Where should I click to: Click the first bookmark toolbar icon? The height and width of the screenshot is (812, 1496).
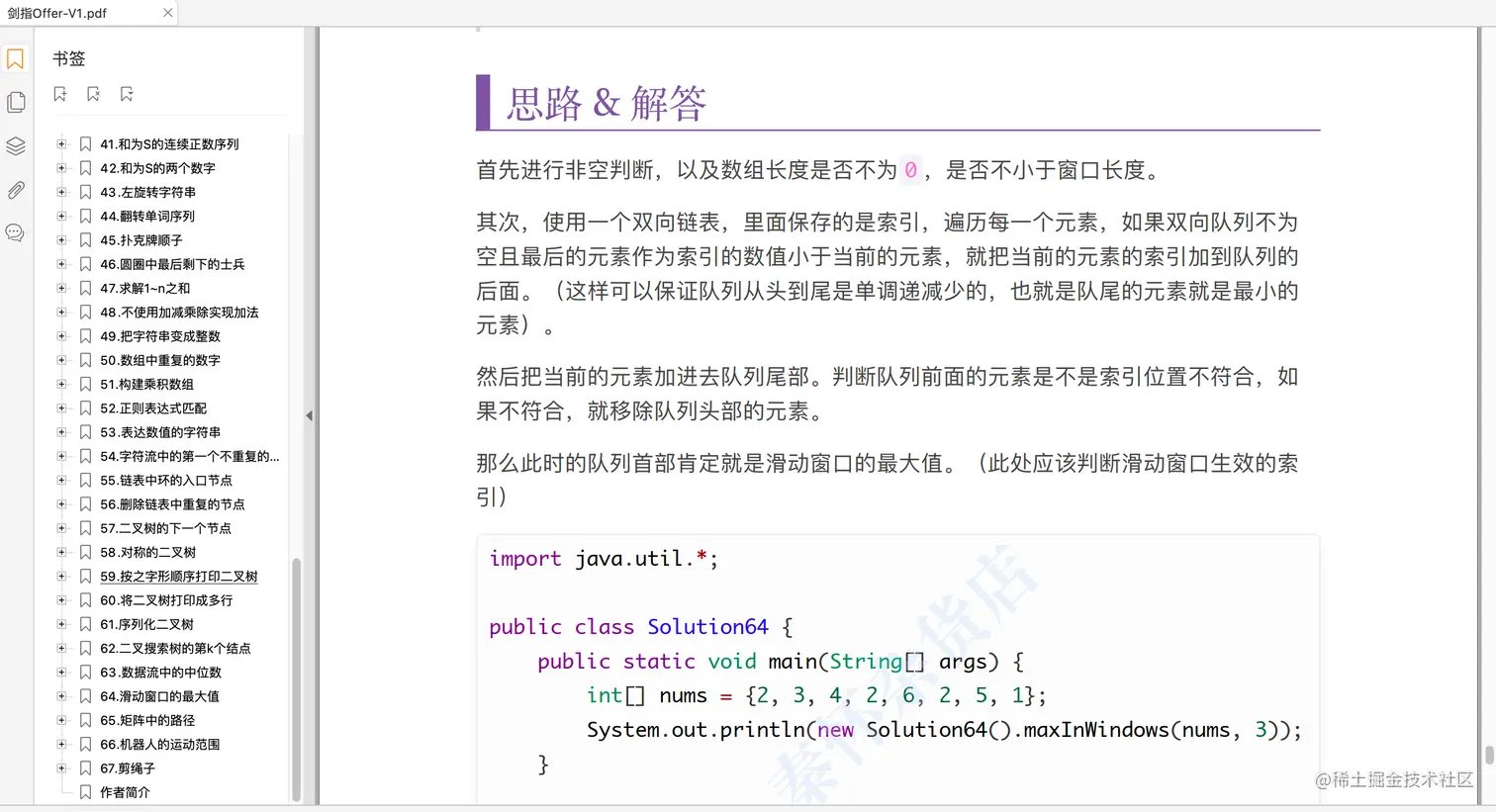pyautogui.click(x=60, y=94)
